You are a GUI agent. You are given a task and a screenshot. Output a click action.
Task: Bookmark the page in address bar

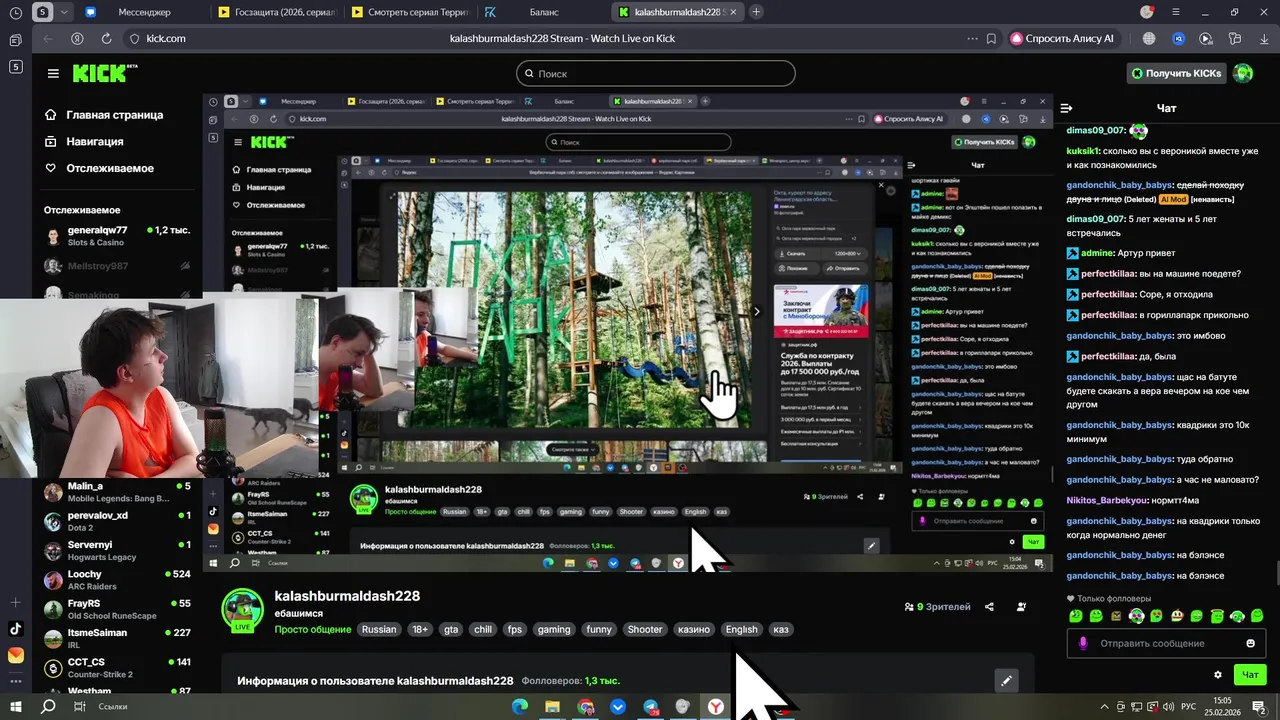(991, 38)
